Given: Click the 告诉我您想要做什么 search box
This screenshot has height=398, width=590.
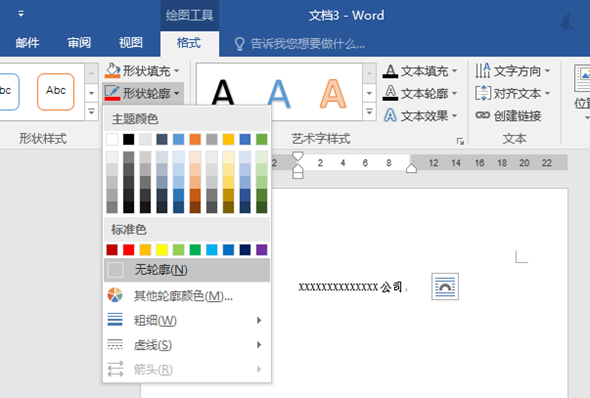Looking at the screenshot, I should pyautogui.click(x=308, y=44).
